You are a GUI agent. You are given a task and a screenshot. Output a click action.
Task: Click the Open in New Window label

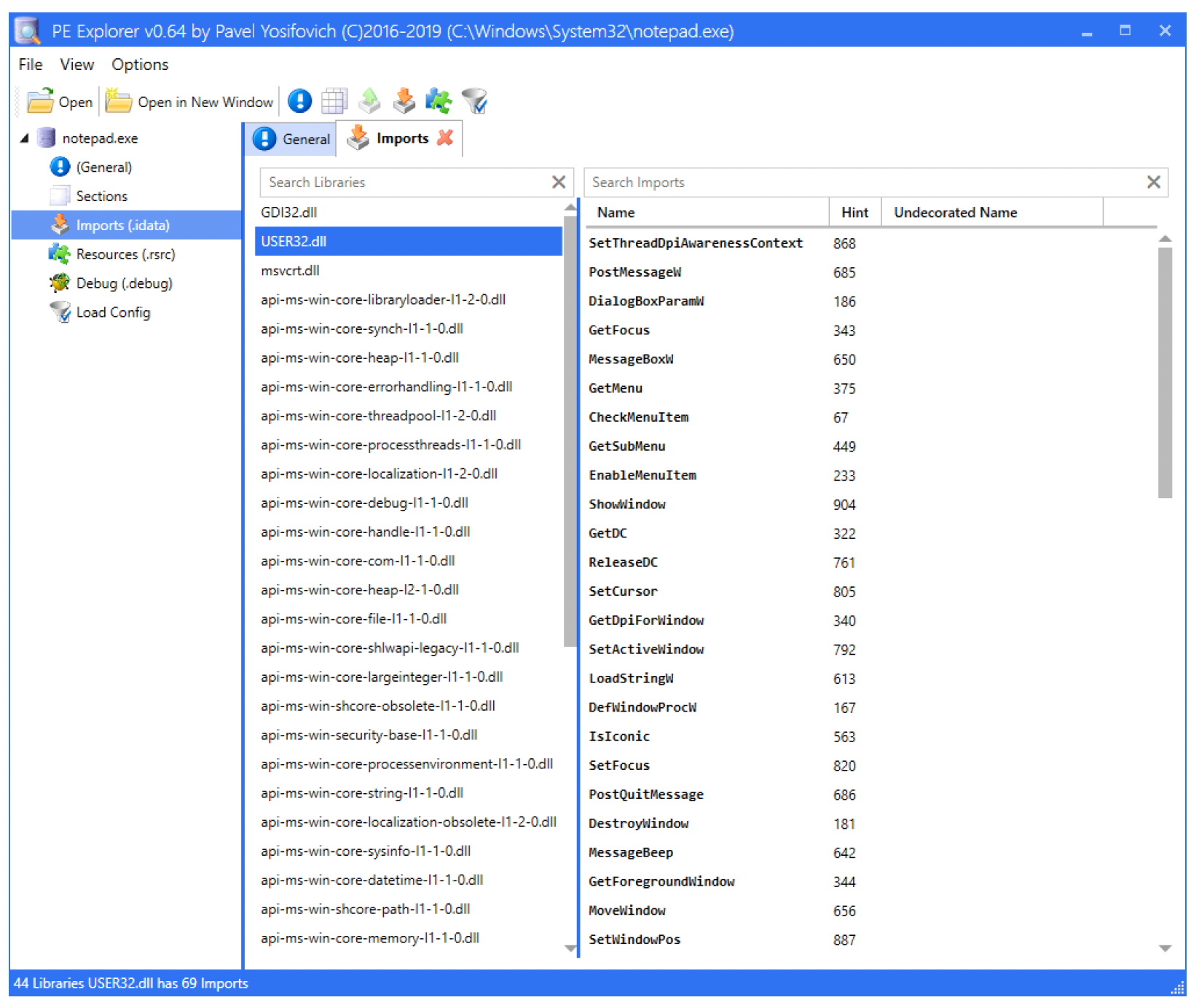tap(205, 102)
